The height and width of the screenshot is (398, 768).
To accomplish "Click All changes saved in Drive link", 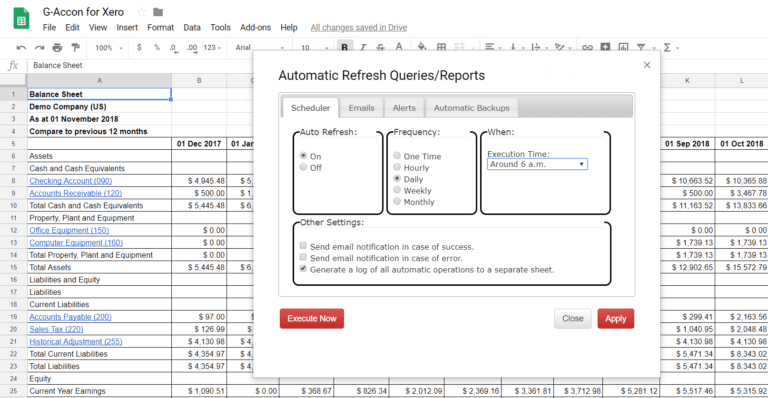I will pyautogui.click(x=359, y=27).
